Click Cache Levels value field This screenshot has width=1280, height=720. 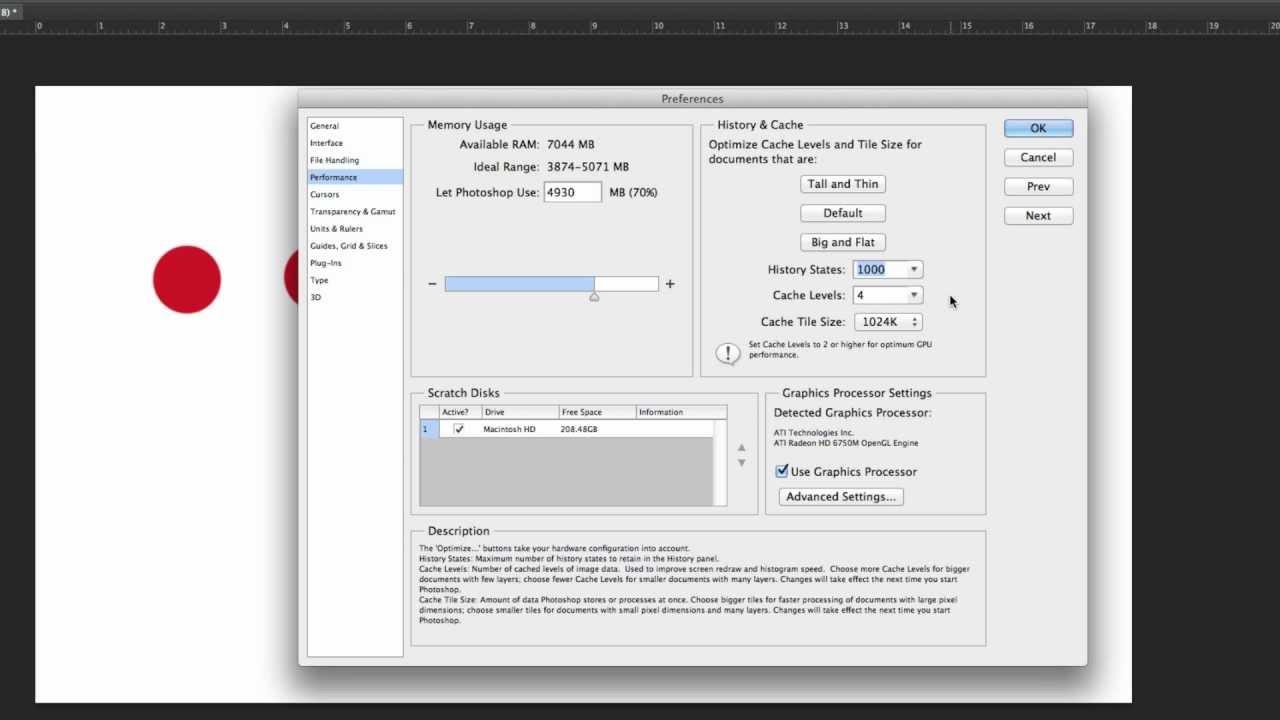click(879, 296)
